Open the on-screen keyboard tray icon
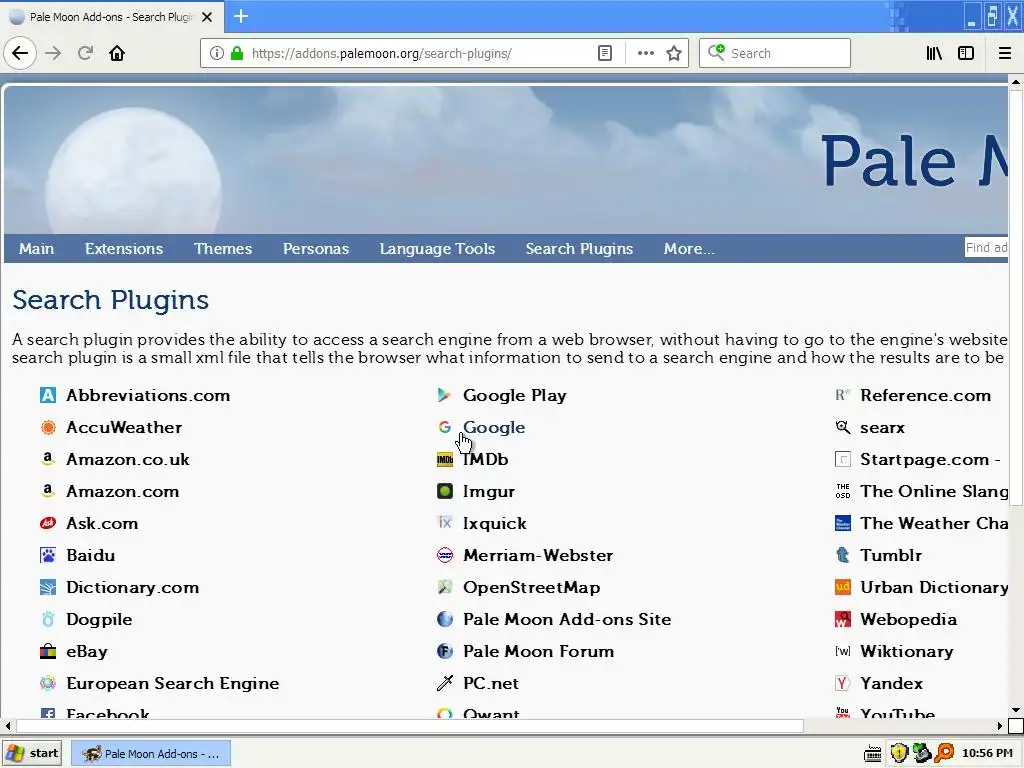 click(872, 754)
